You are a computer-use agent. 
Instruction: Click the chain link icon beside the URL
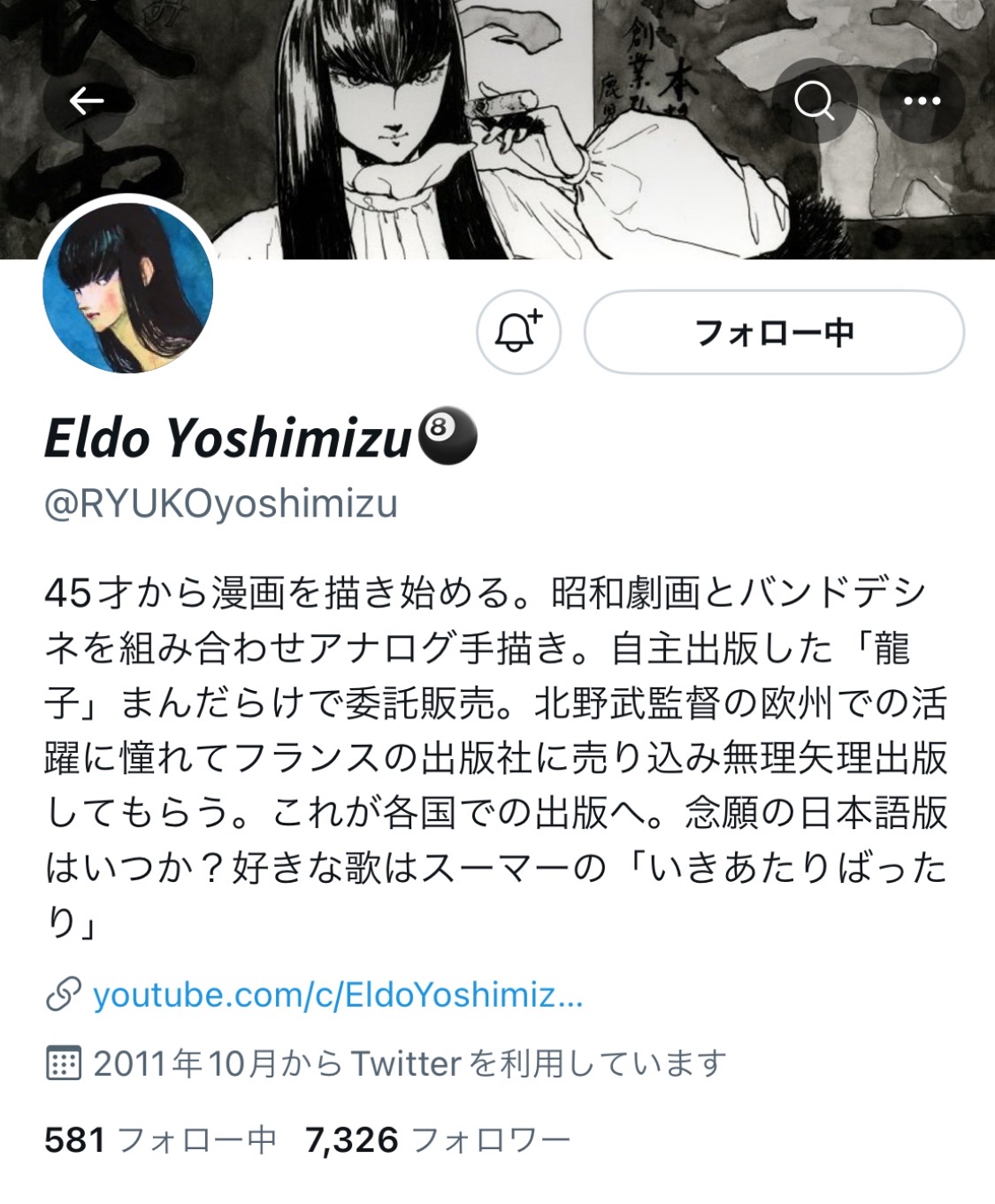(64, 995)
